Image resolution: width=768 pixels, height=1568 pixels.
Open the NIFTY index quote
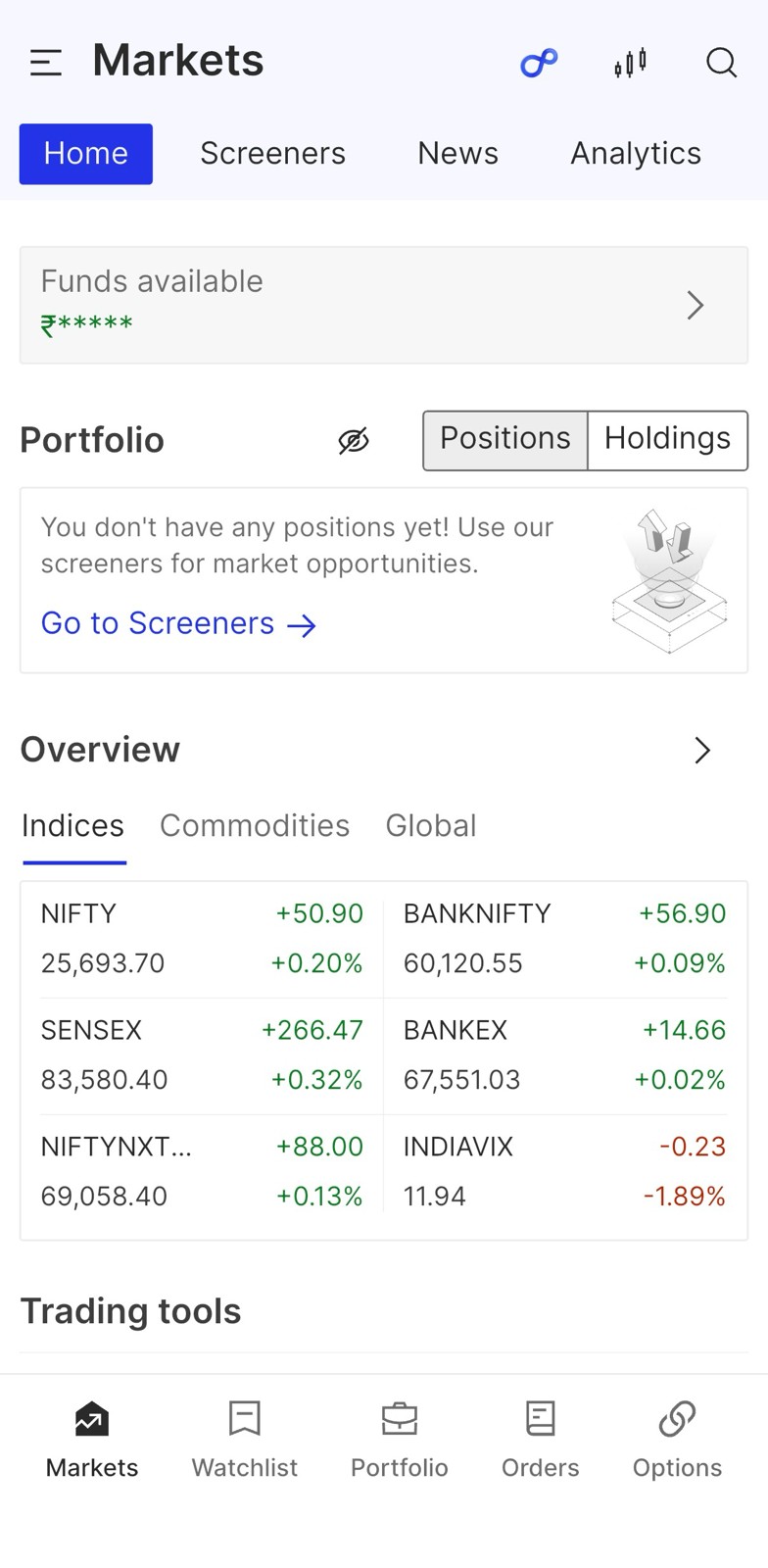pos(201,939)
